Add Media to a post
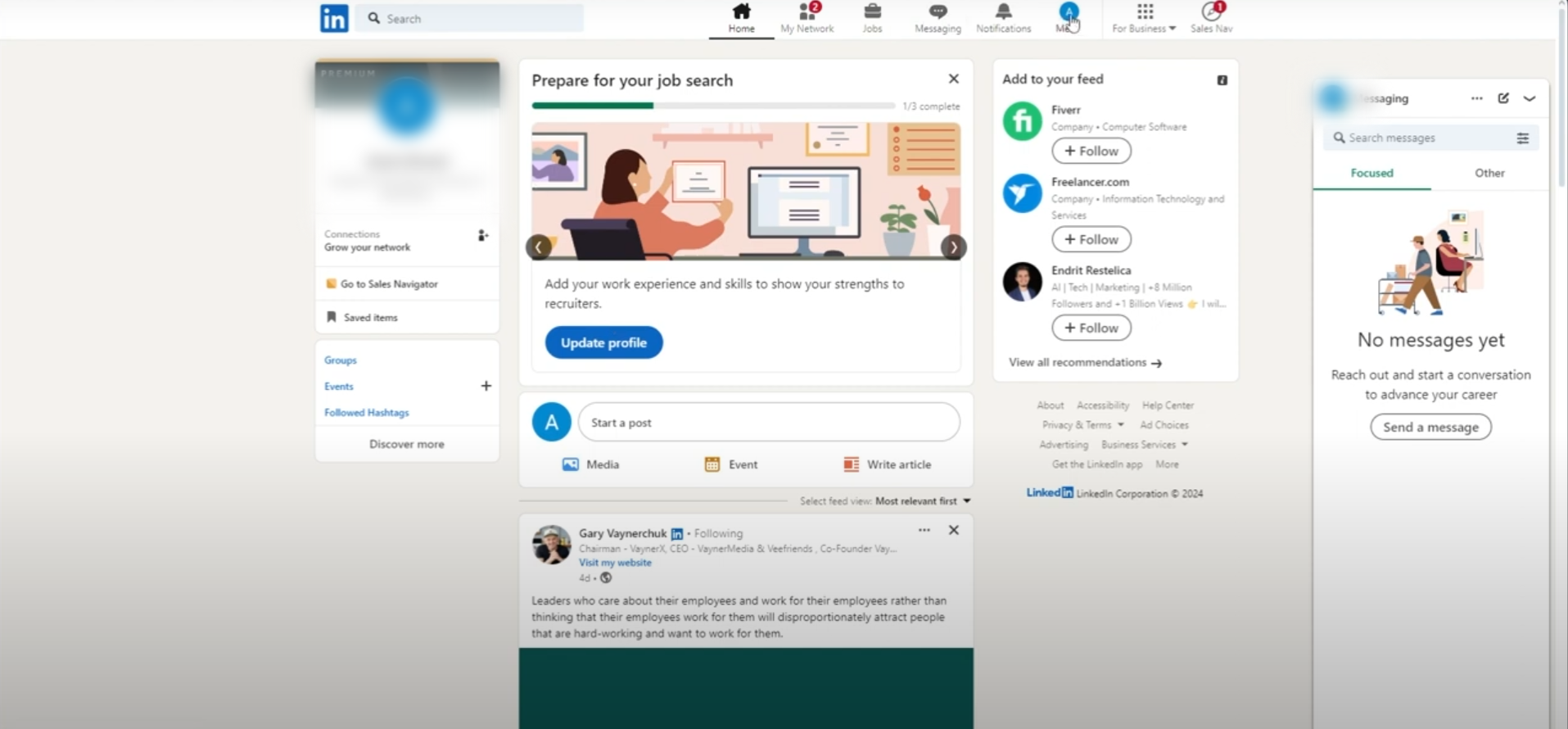The image size is (1568, 729). click(x=590, y=464)
